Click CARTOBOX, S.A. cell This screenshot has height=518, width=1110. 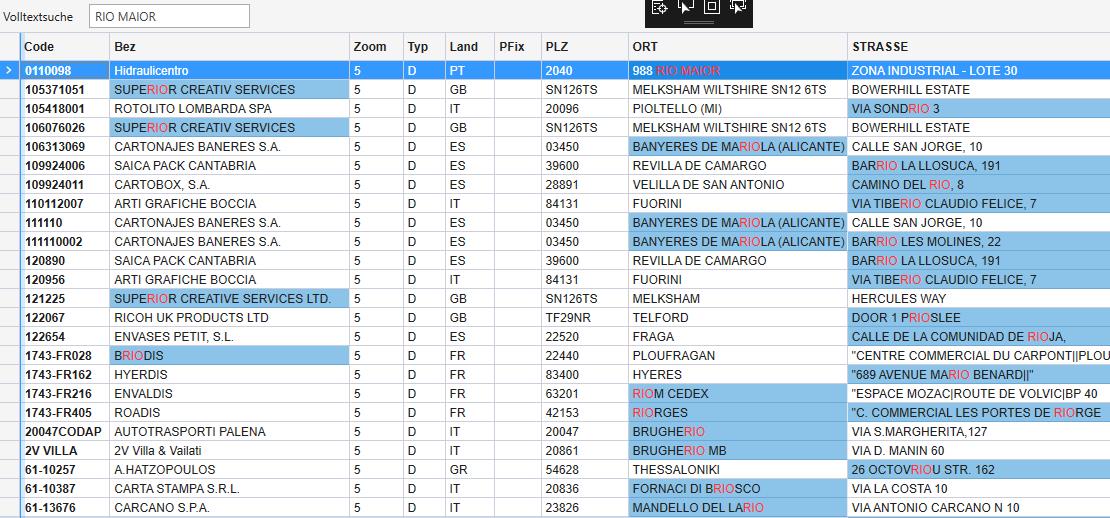coord(229,185)
